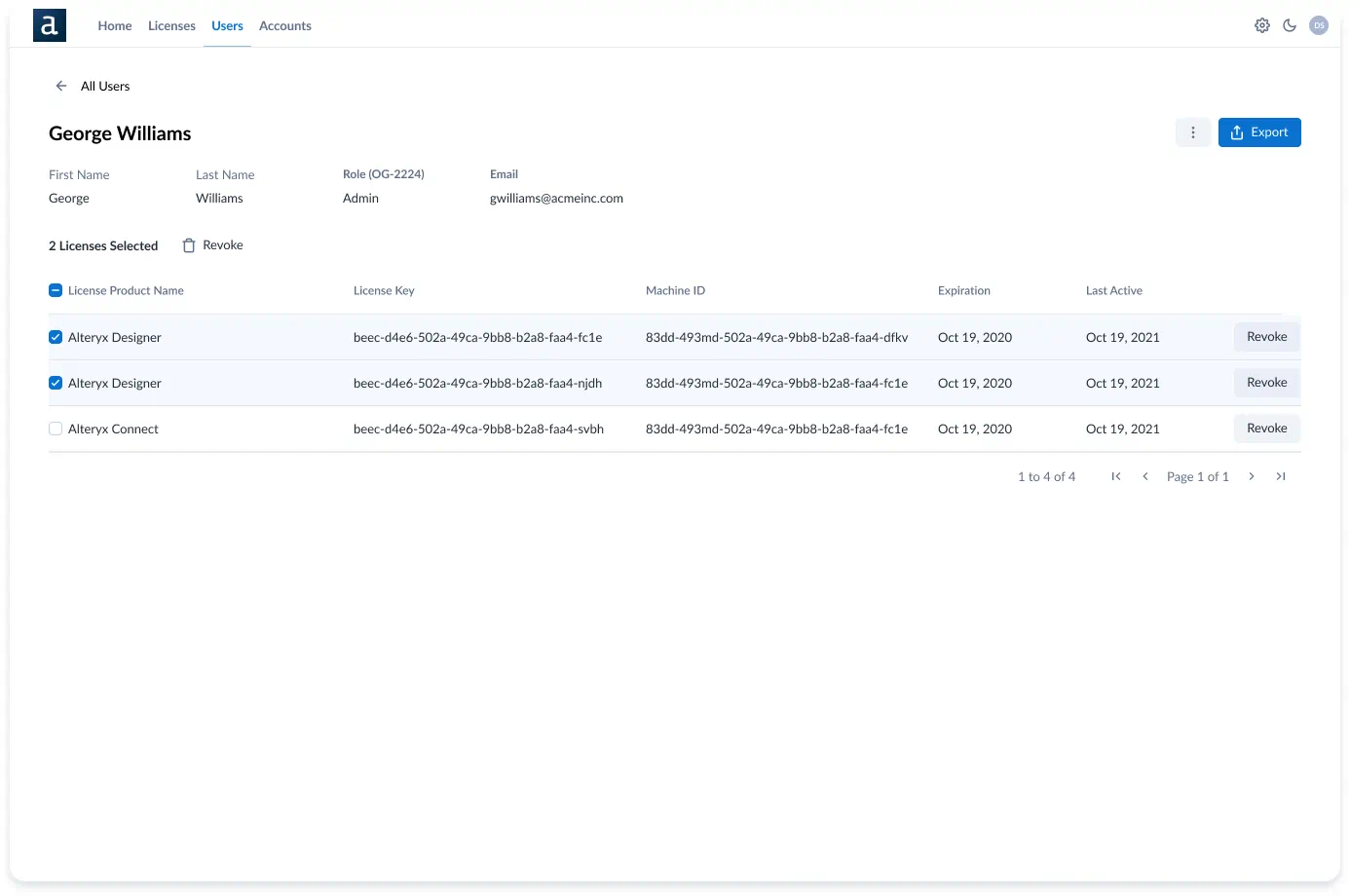Go to previous page chevron
1350x896 pixels.
pos(1145,476)
